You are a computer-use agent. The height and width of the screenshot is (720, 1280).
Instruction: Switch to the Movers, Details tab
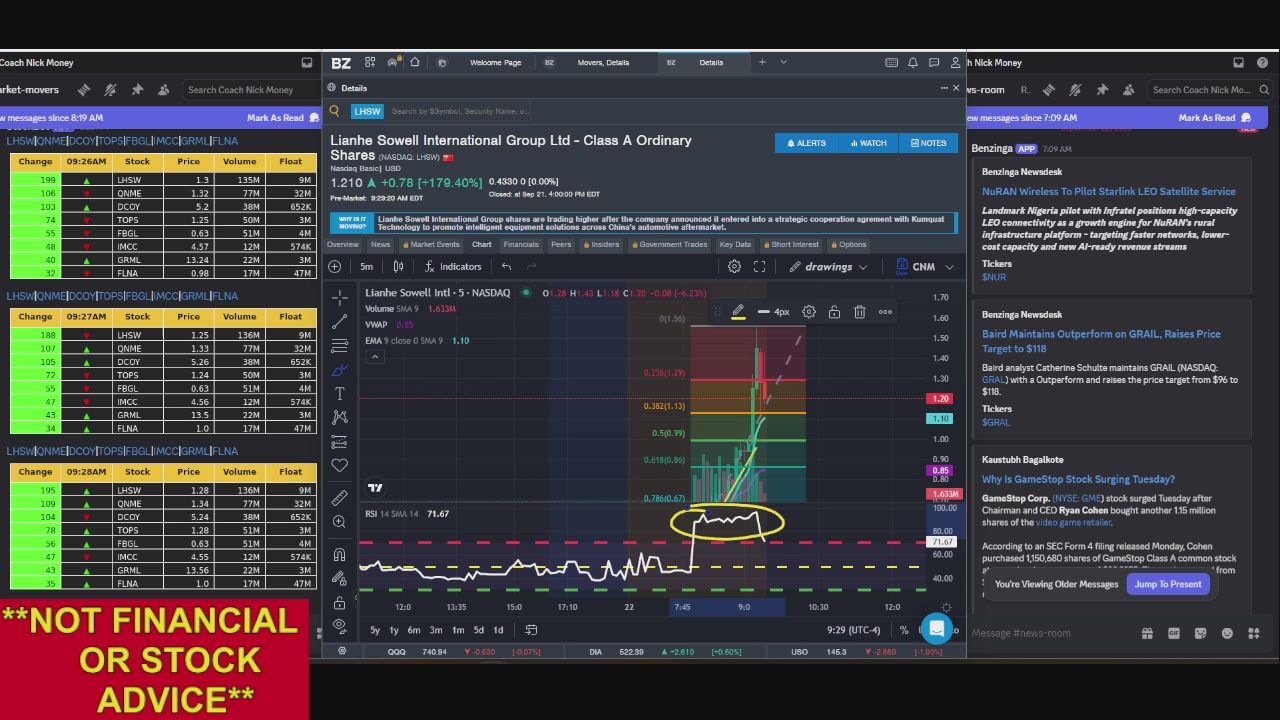coord(603,63)
